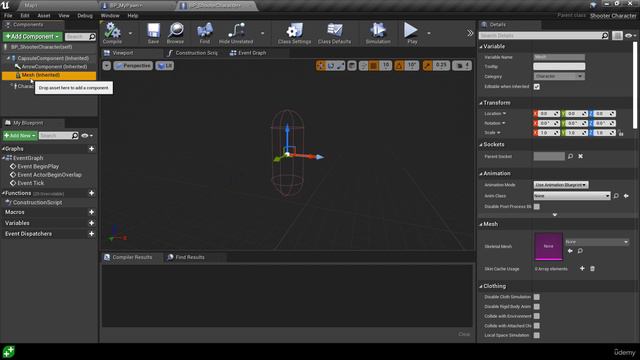Image resolution: width=640 pixels, height=360 pixels.
Task: Select the rotate gizmo mode icon
Action: coord(330,65)
